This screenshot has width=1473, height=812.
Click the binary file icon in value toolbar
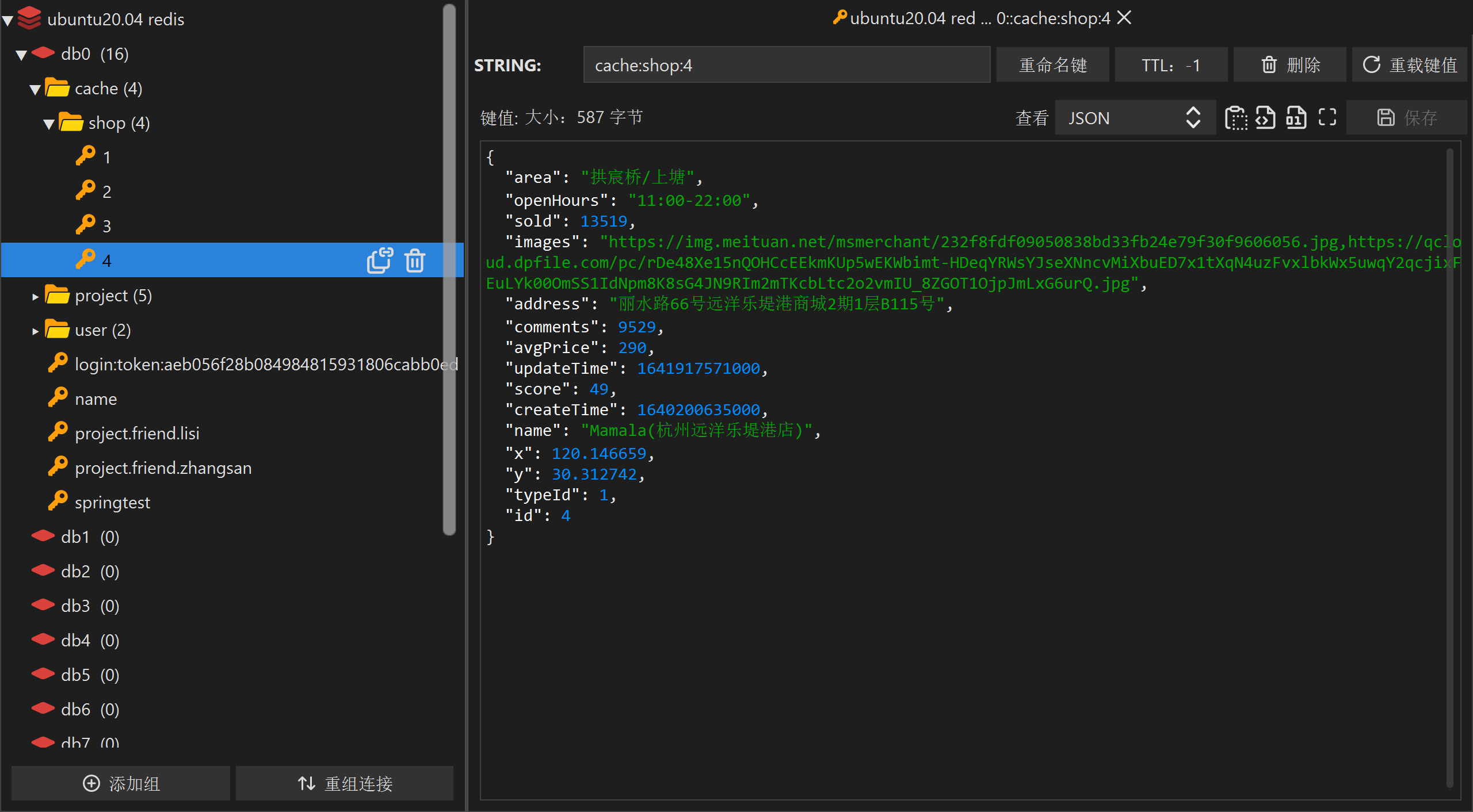tap(1296, 118)
